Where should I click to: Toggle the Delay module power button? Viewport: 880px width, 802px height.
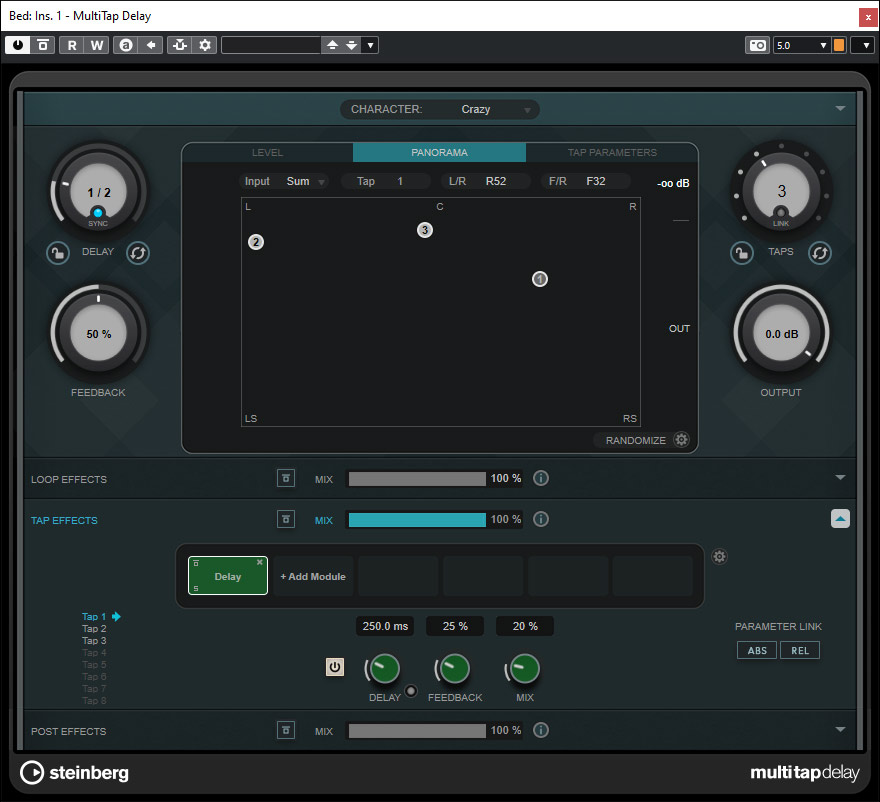[335, 667]
